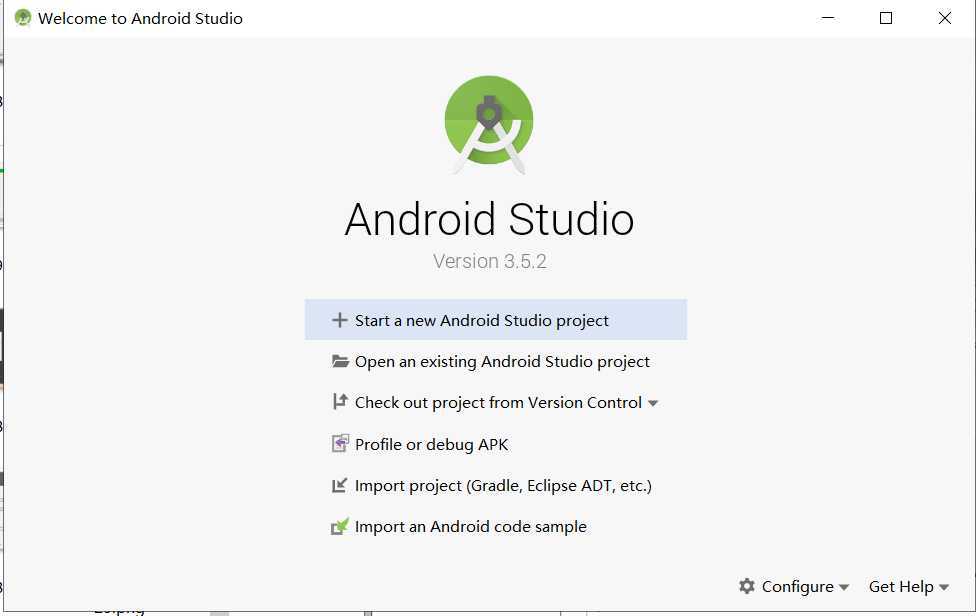Click the plus icon for new project
The width and height of the screenshot is (976, 616).
pos(339,320)
